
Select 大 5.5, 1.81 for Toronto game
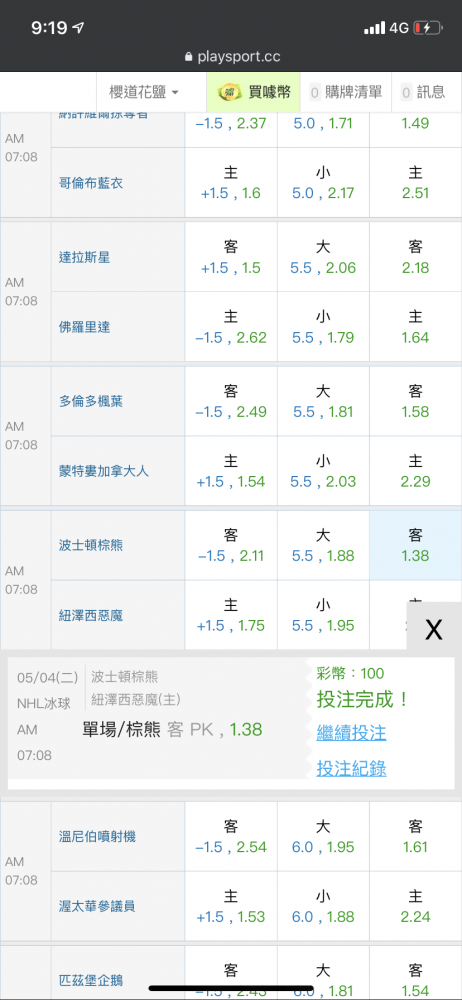(323, 401)
